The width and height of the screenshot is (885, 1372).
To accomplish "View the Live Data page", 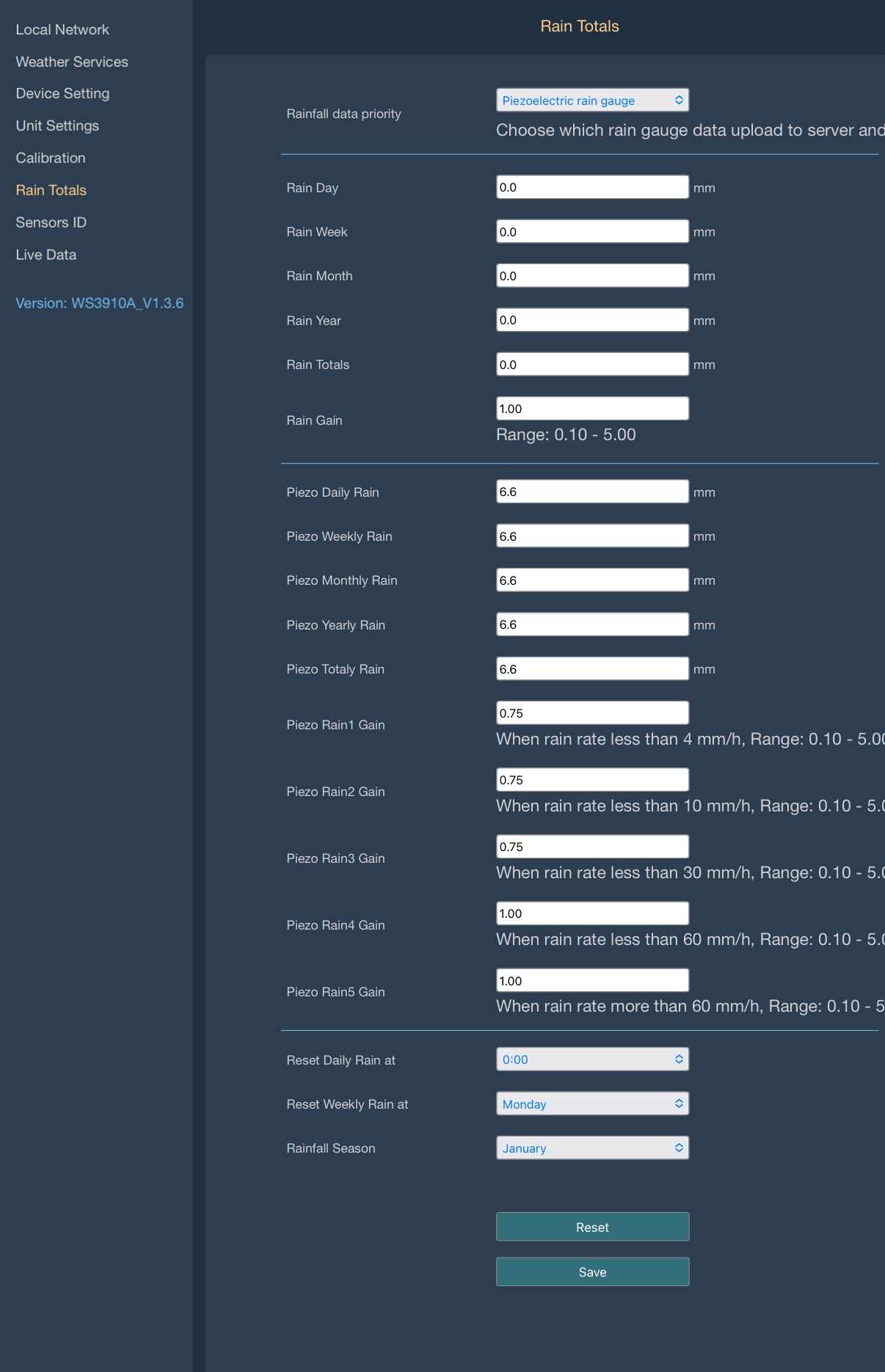I will tap(46, 255).
